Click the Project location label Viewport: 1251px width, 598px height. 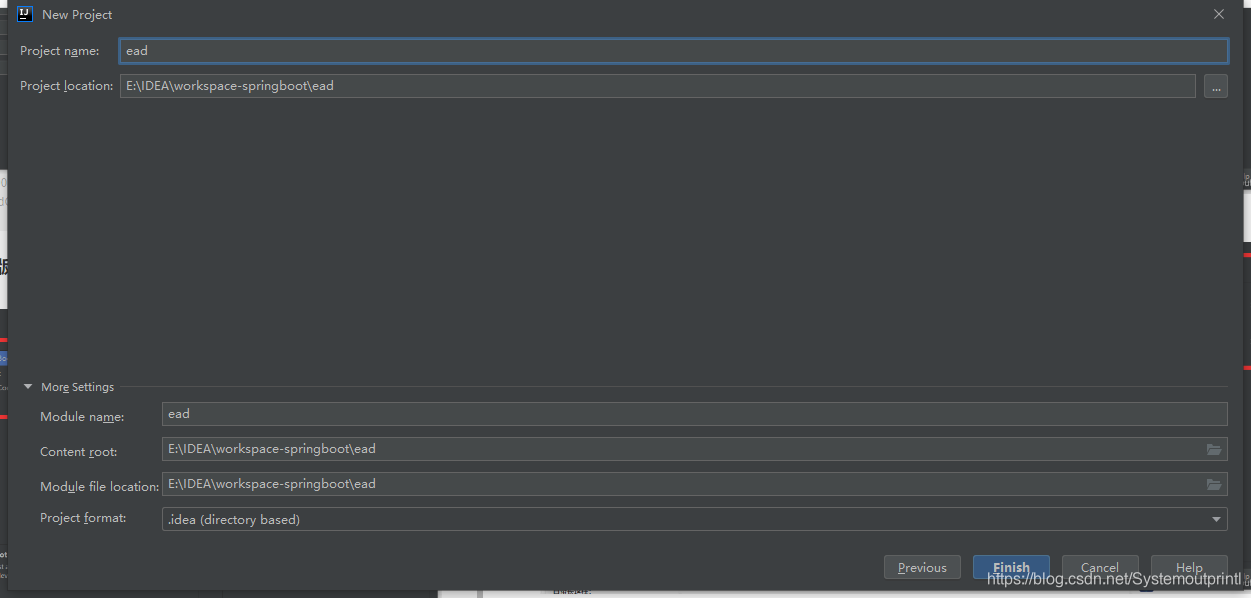[67, 86]
